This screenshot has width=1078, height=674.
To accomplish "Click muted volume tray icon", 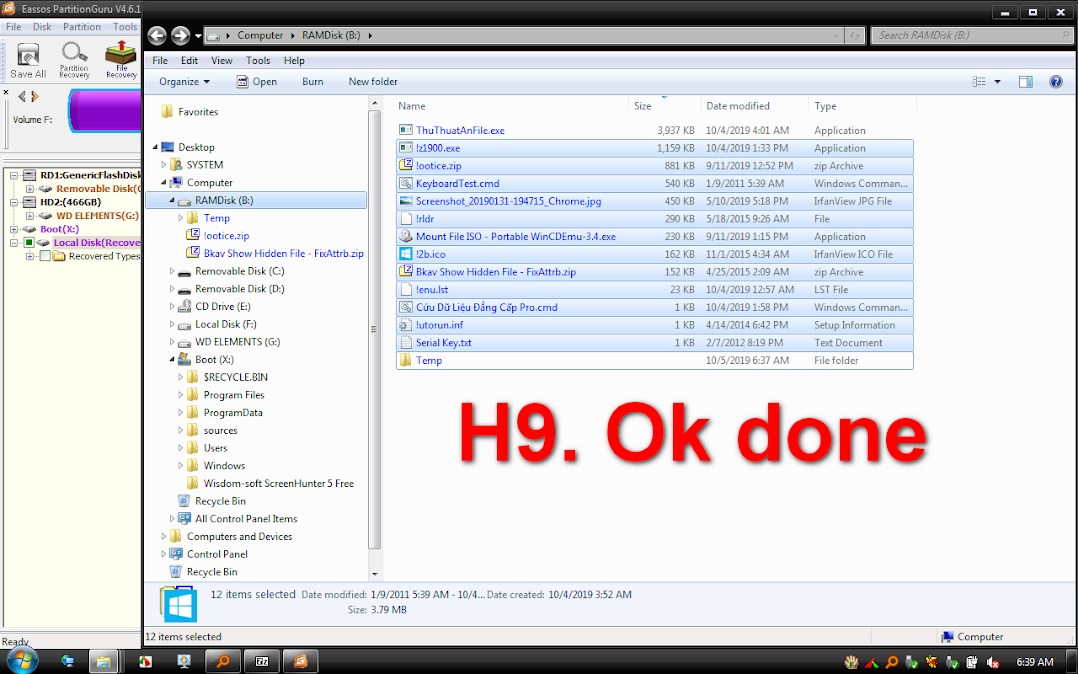I will click(x=992, y=662).
